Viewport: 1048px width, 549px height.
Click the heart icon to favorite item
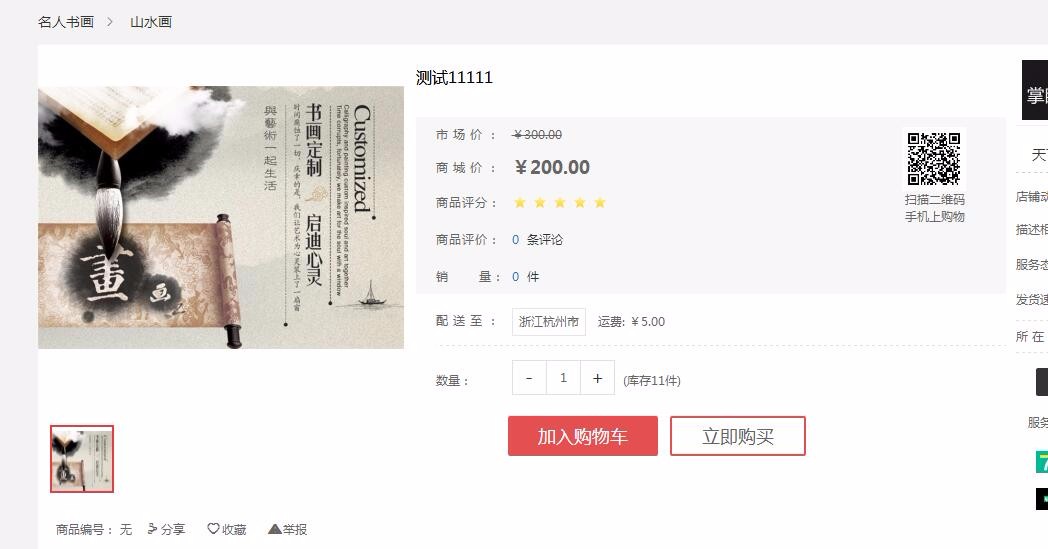213,529
